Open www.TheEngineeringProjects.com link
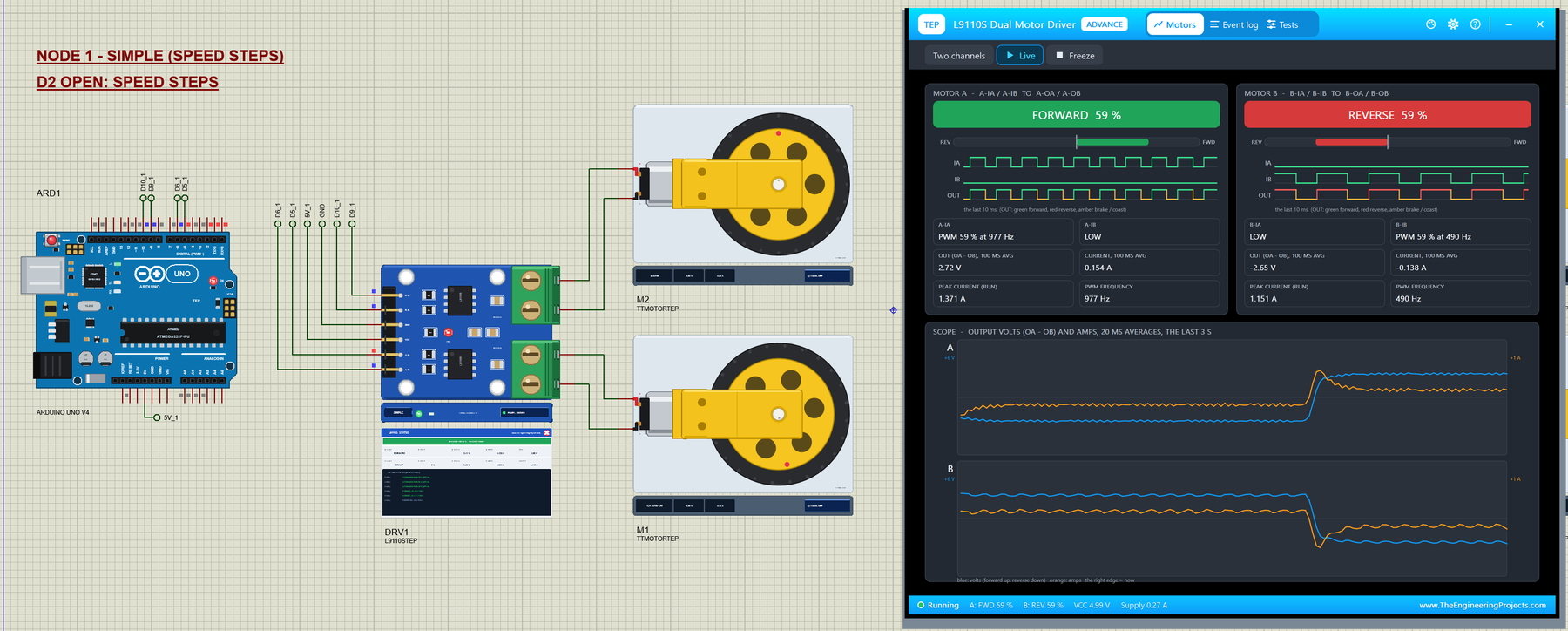The image size is (1568, 631). pyautogui.click(x=1483, y=605)
